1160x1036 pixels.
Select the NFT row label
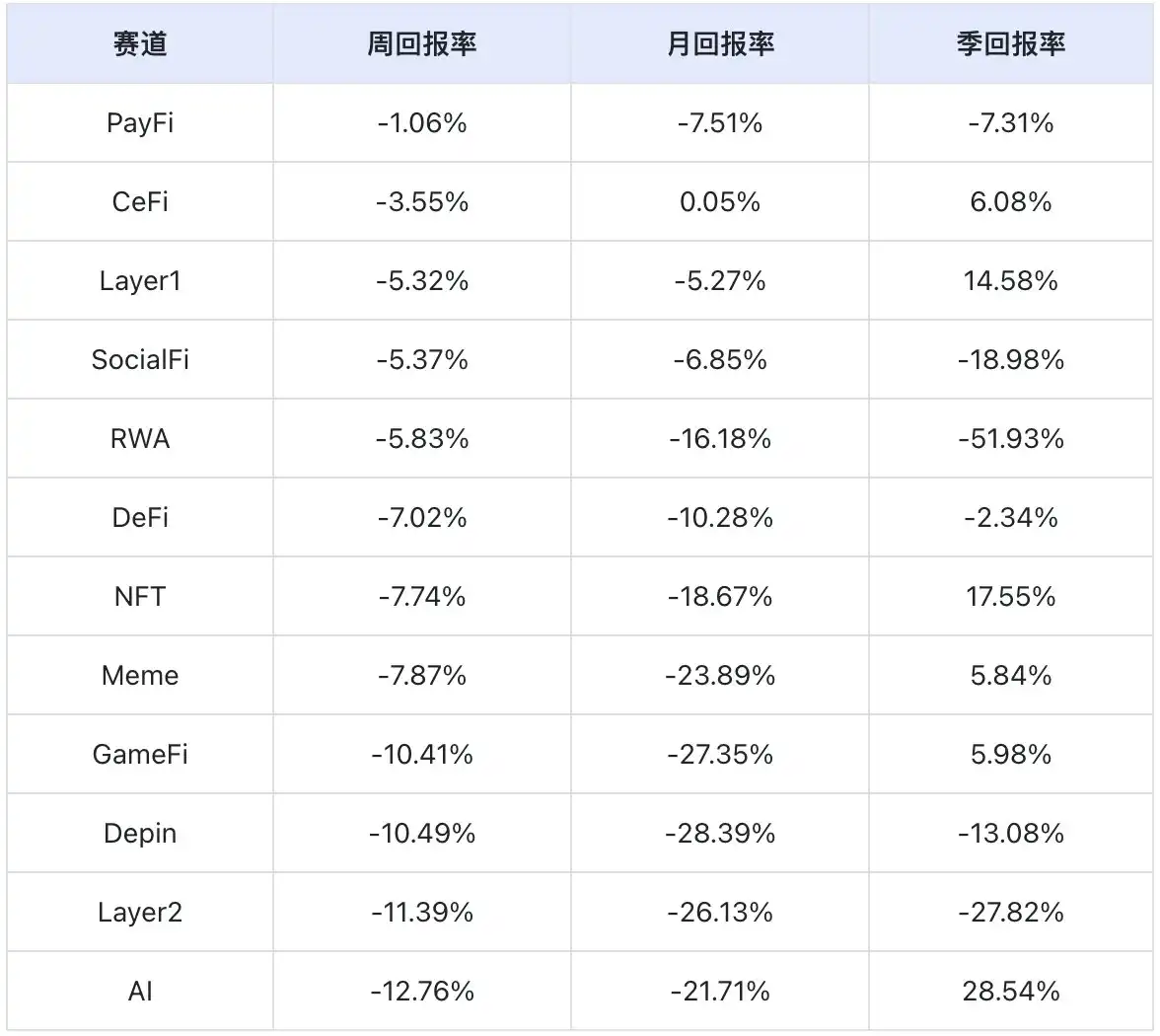point(140,596)
